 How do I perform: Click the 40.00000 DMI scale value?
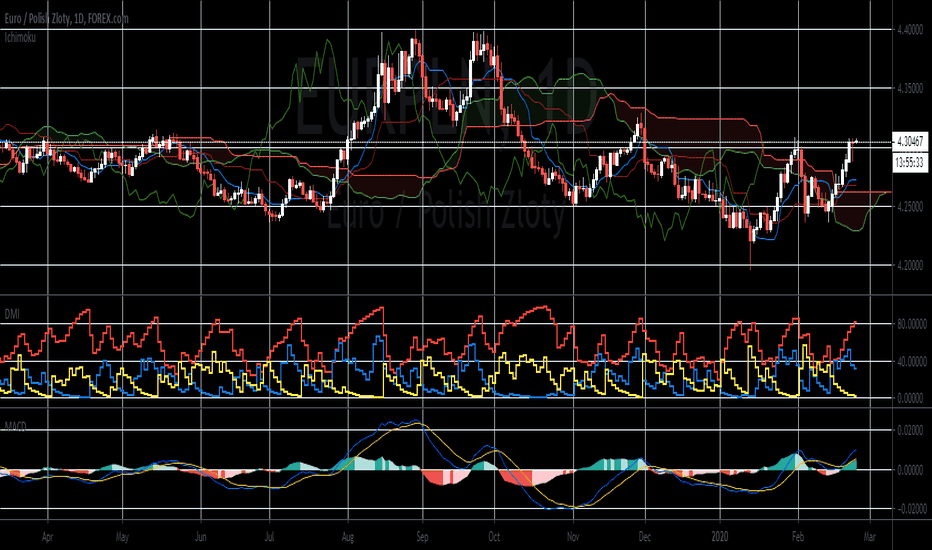(x=912, y=362)
